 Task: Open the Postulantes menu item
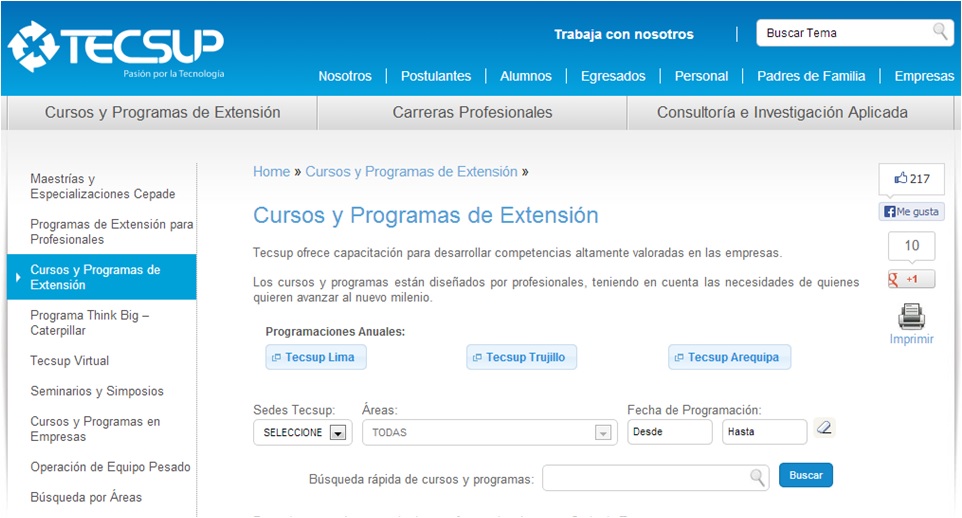[x=436, y=76]
